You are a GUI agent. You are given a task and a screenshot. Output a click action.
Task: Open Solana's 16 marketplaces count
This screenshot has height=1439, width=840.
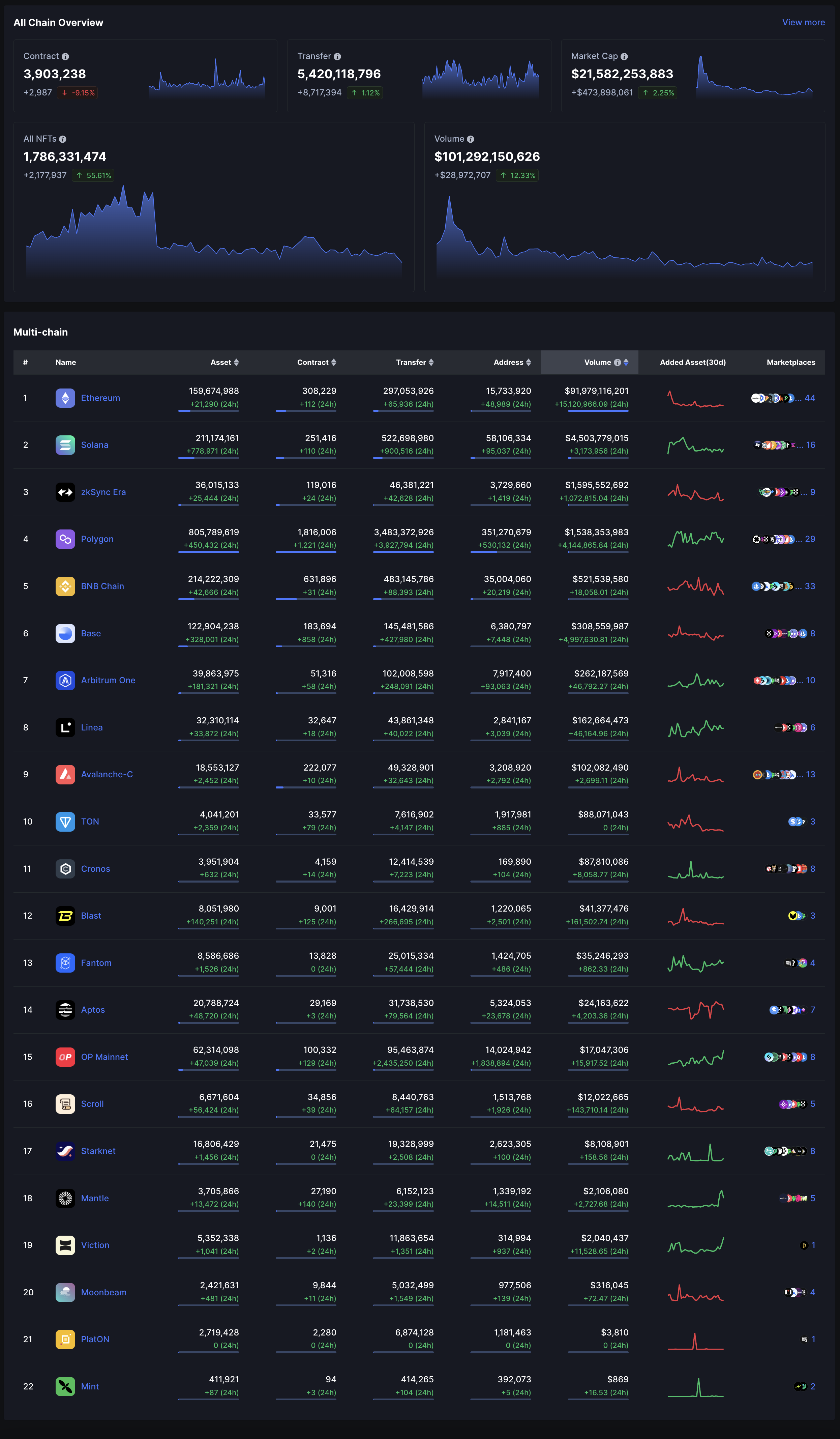(810, 445)
